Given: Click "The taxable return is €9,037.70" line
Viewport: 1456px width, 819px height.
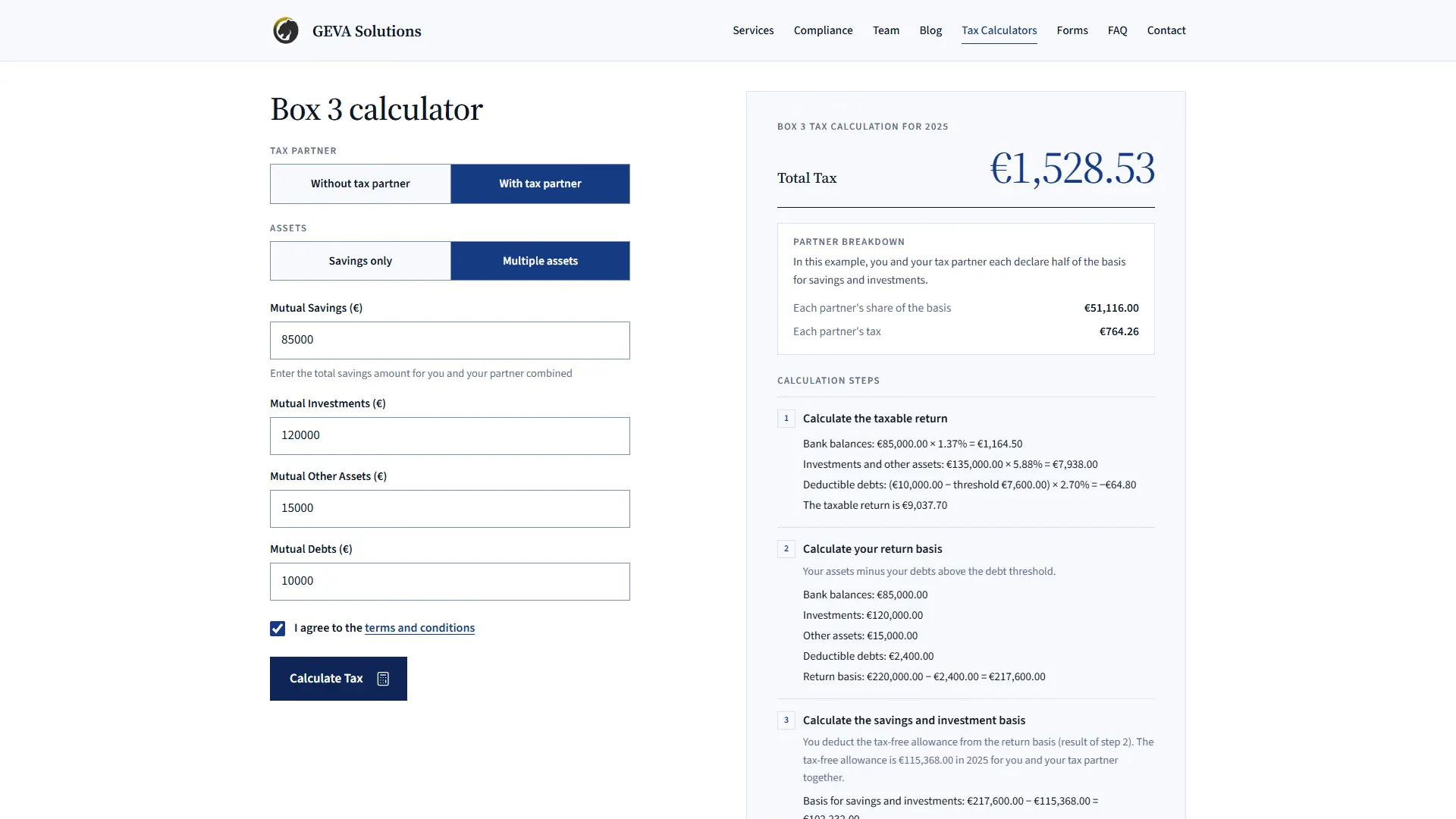Looking at the screenshot, I should point(875,505).
